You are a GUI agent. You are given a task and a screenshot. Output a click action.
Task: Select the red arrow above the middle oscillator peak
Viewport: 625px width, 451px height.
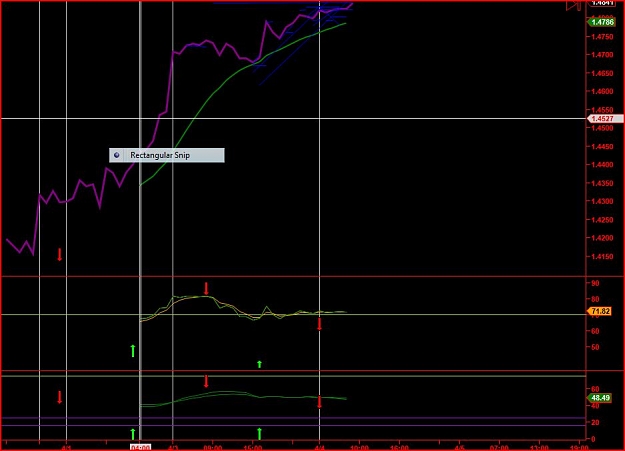pos(206,288)
